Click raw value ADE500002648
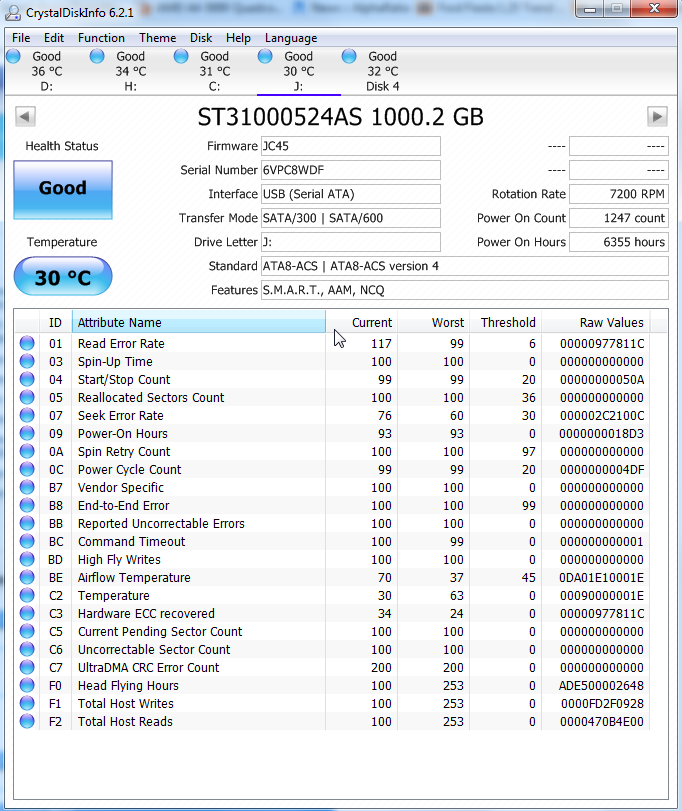This screenshot has width=682, height=811. pos(601,685)
